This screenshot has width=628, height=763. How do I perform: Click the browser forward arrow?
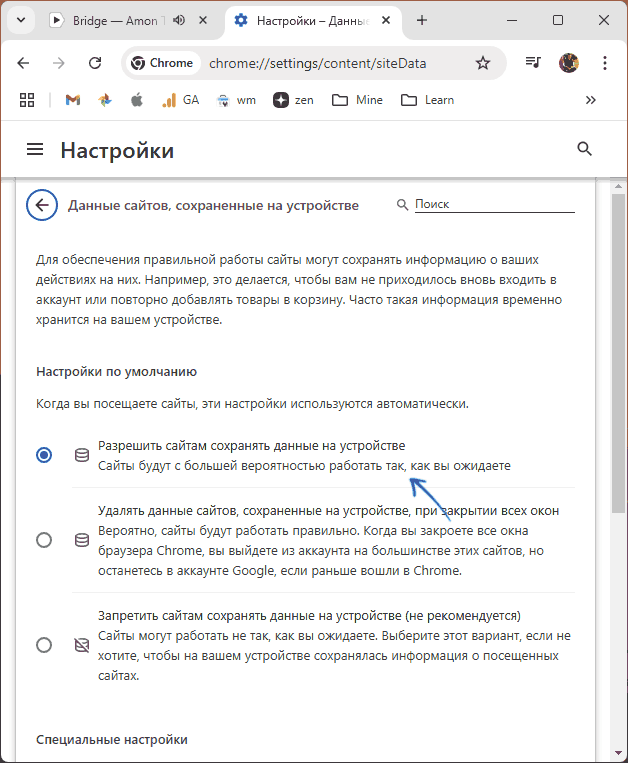coord(59,63)
